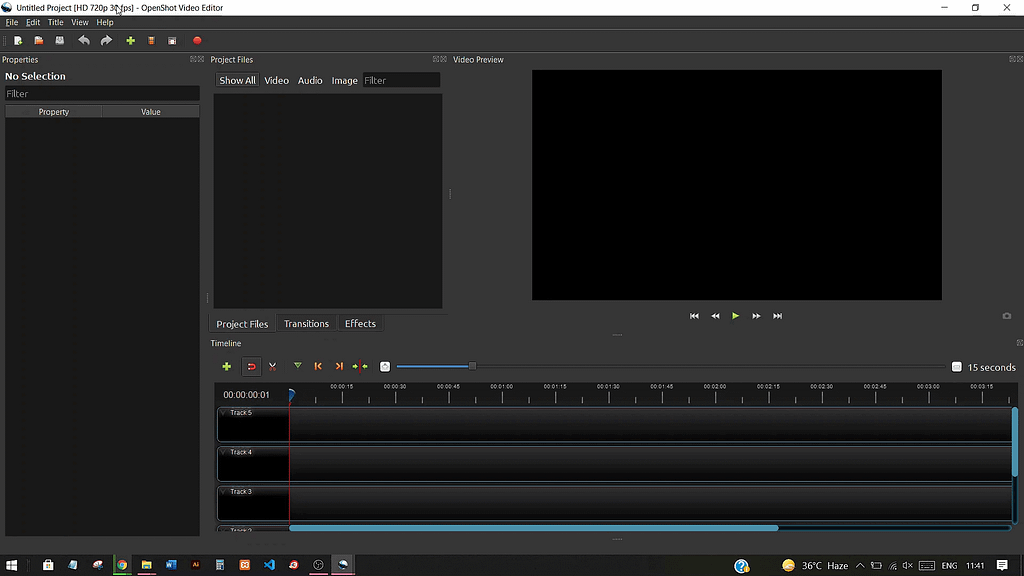1024x576 pixels.
Task: Click the Properties filter input field
Action: 100,93
